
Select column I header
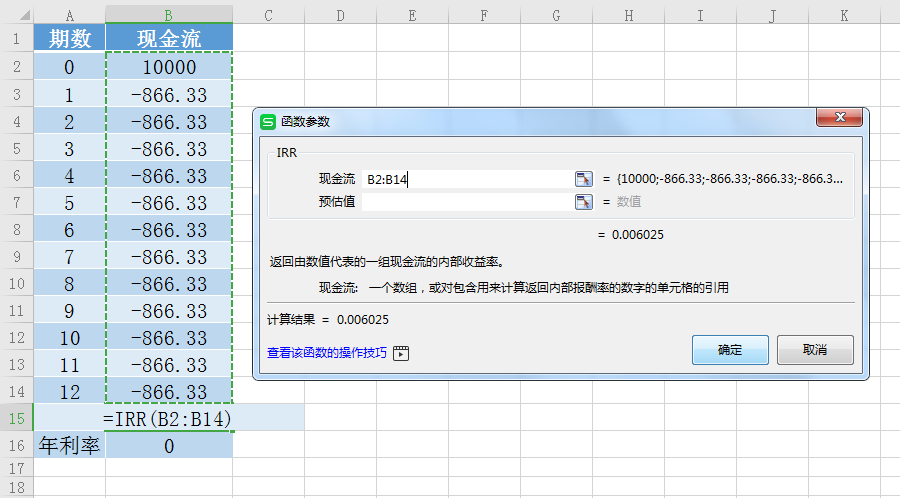point(700,15)
